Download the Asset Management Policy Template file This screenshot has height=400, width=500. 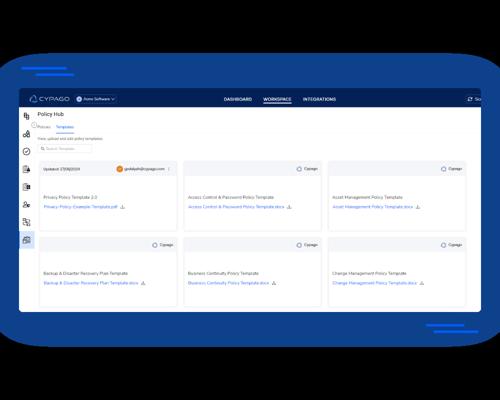pyautogui.click(x=418, y=207)
